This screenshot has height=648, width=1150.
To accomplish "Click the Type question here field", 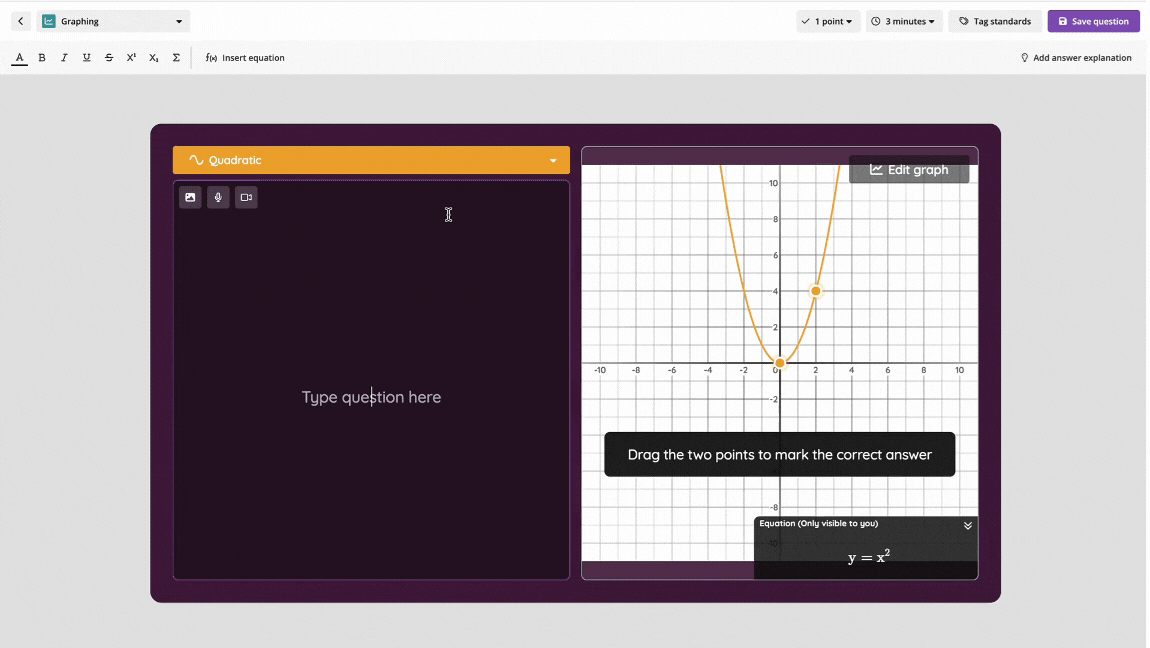I will pos(371,397).
